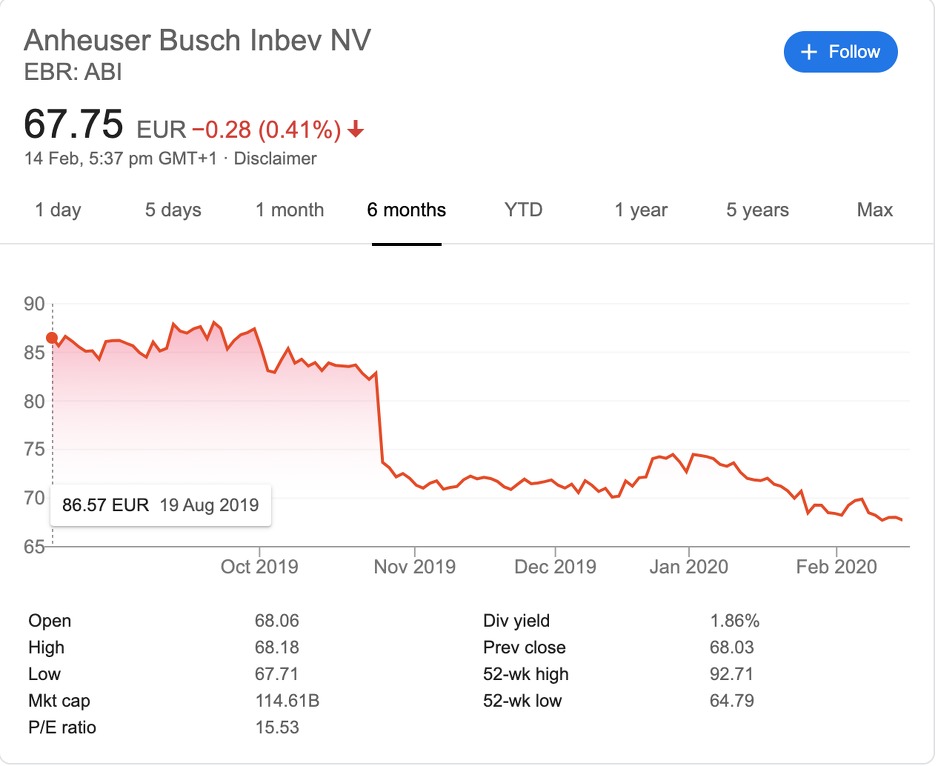The width and height of the screenshot is (938, 766).
Task: Click the plus icon in Follow button
Action: 810,52
